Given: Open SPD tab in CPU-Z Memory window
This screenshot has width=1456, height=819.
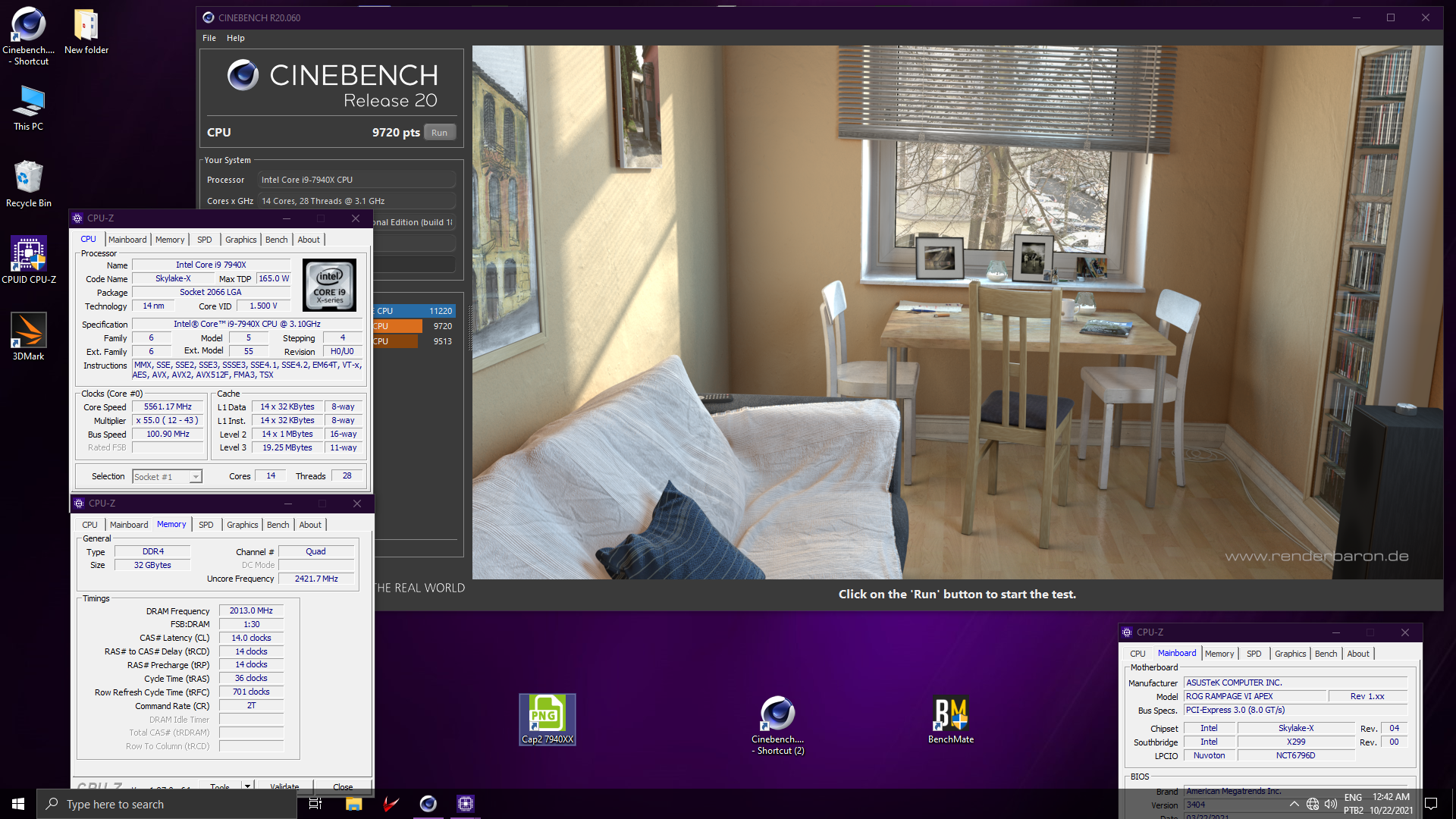Looking at the screenshot, I should click(206, 525).
